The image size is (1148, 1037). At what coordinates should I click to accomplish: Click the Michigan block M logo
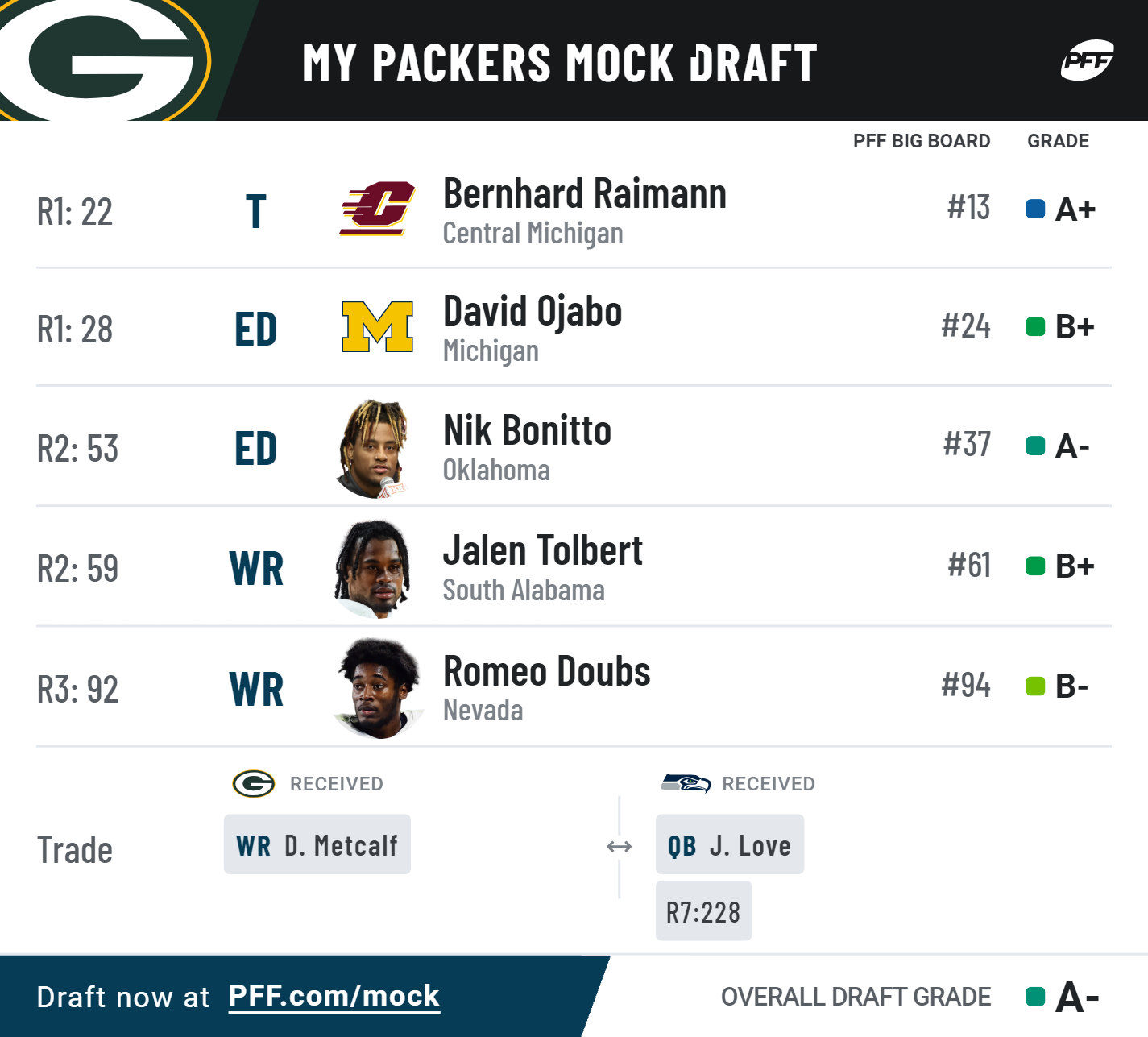(377, 326)
